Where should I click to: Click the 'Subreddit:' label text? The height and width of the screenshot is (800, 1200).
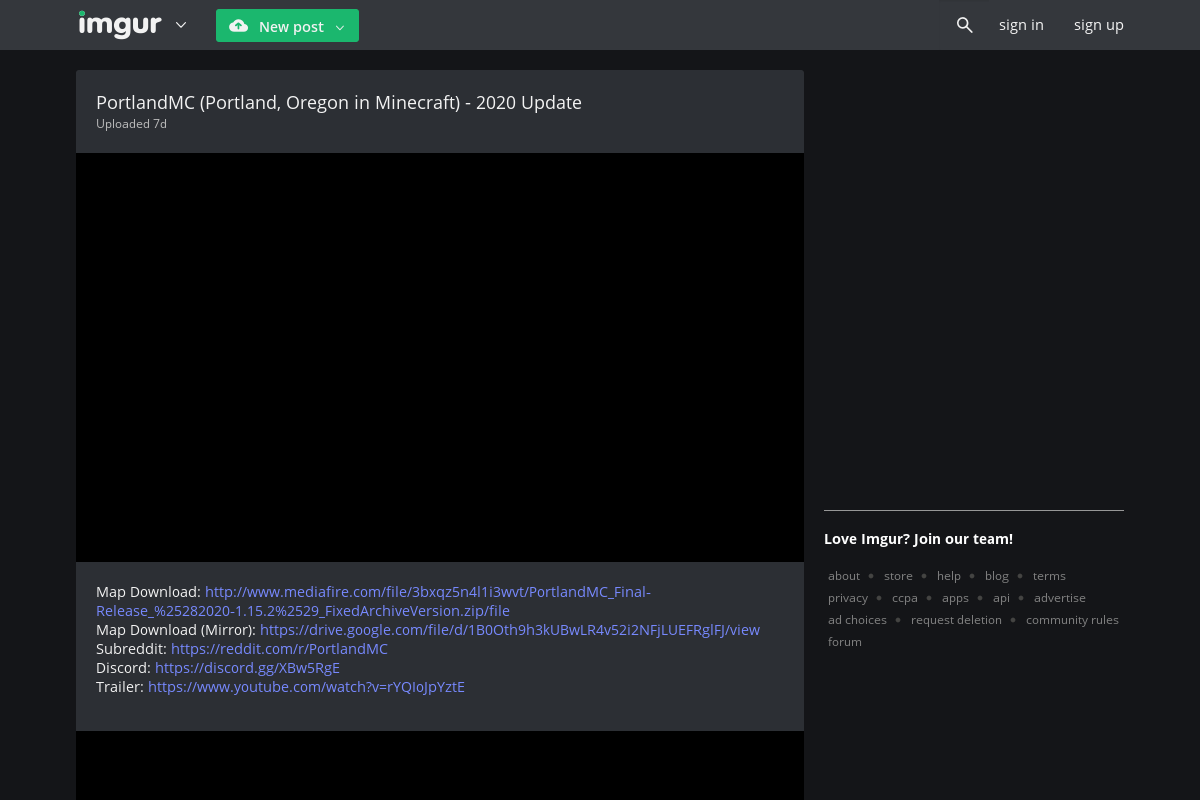pos(132,649)
